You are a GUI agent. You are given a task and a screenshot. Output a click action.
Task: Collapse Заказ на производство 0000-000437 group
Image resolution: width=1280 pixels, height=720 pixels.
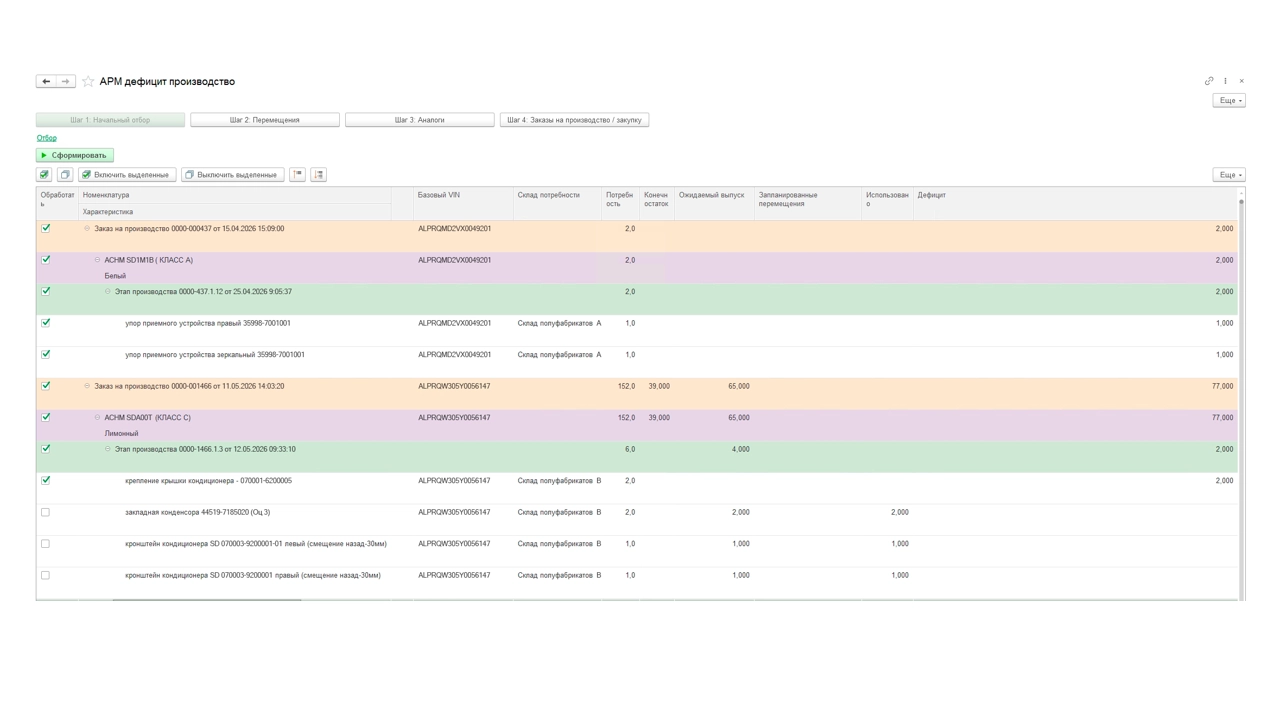(87, 229)
